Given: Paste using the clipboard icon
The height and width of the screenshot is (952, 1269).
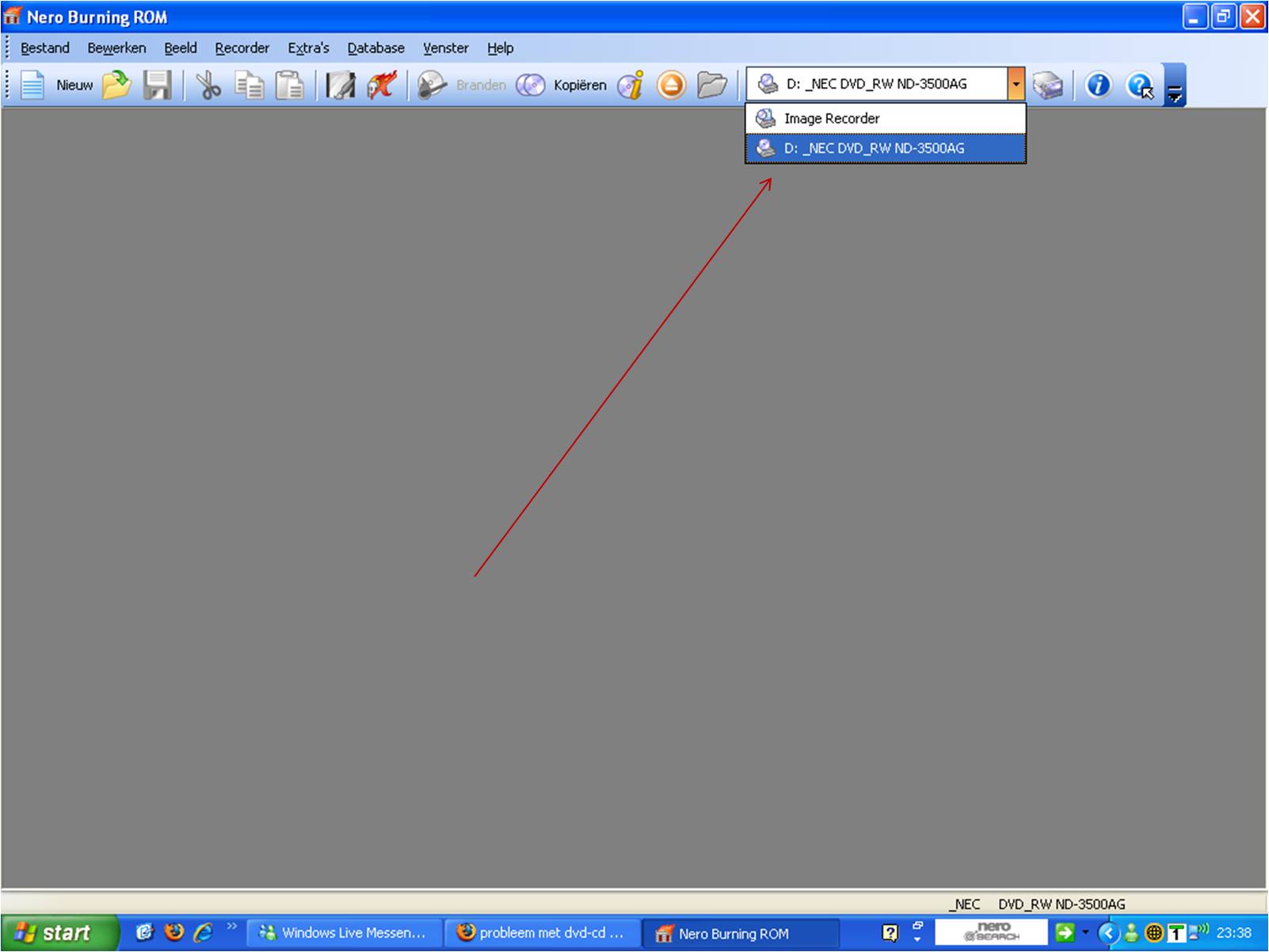Looking at the screenshot, I should [x=290, y=85].
